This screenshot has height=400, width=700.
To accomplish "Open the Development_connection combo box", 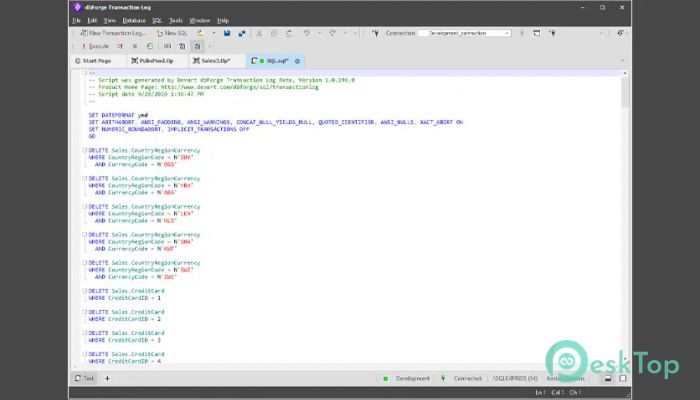I will coord(464,33).
